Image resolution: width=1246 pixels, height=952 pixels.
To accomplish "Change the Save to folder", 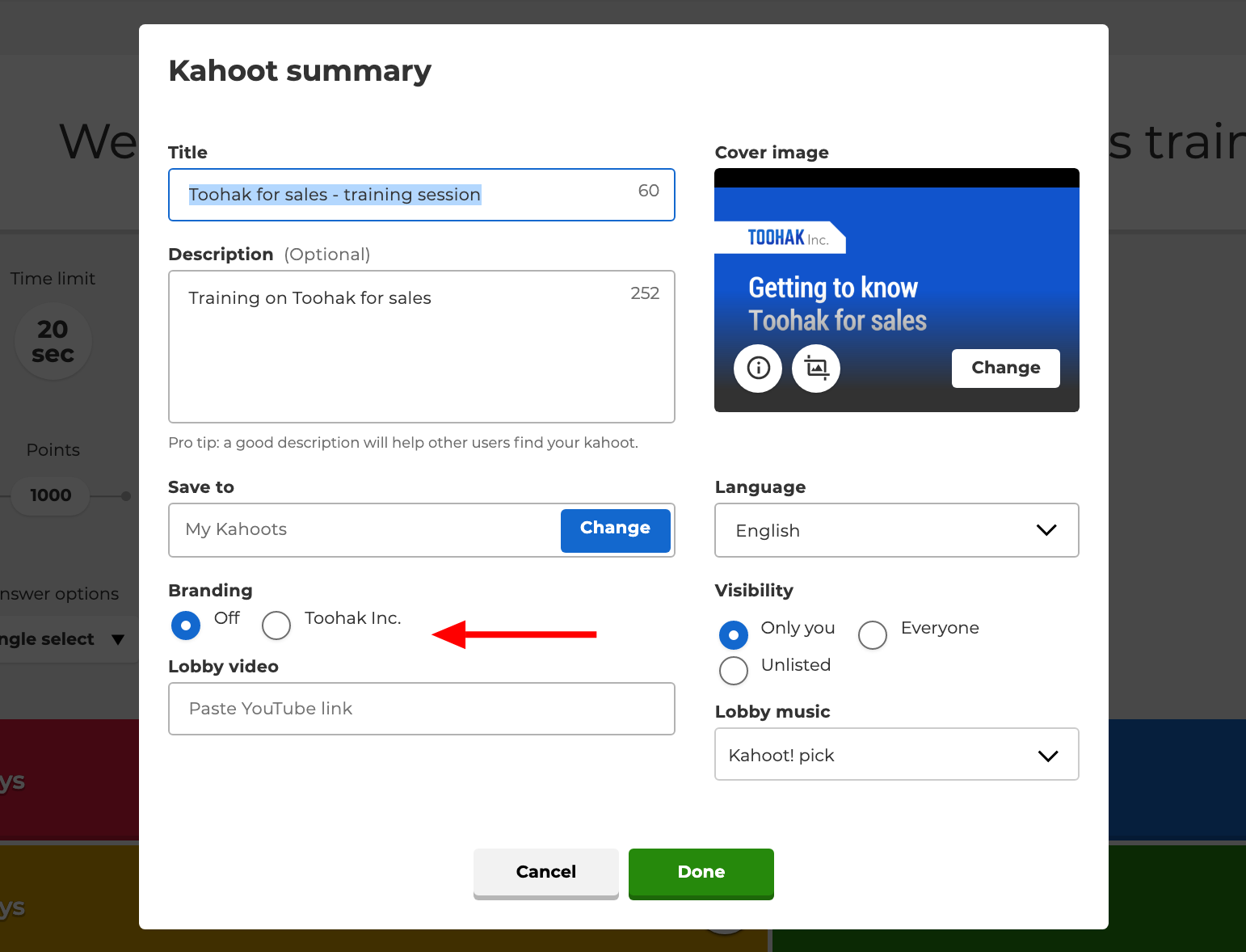I will 616,530.
